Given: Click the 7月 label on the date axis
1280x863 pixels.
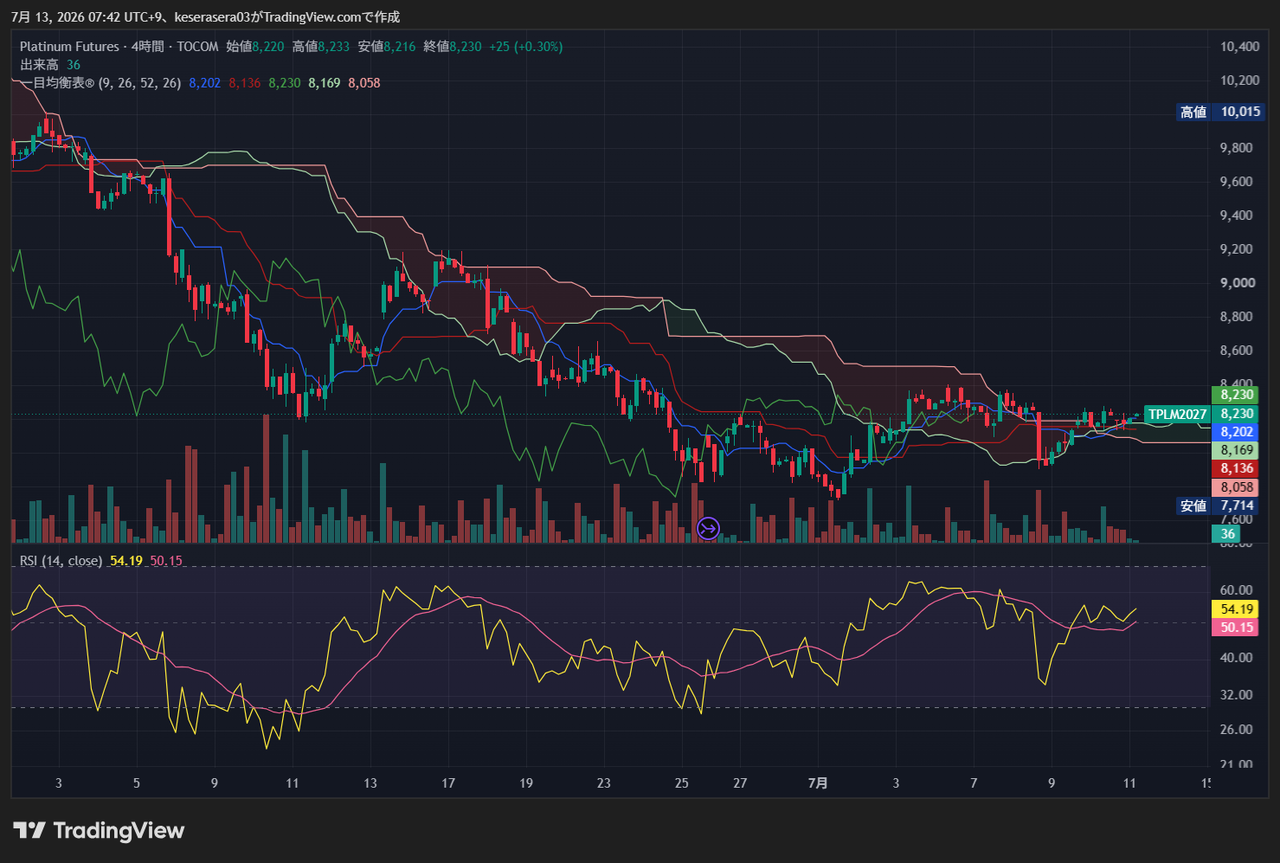Looking at the screenshot, I should point(818,783).
